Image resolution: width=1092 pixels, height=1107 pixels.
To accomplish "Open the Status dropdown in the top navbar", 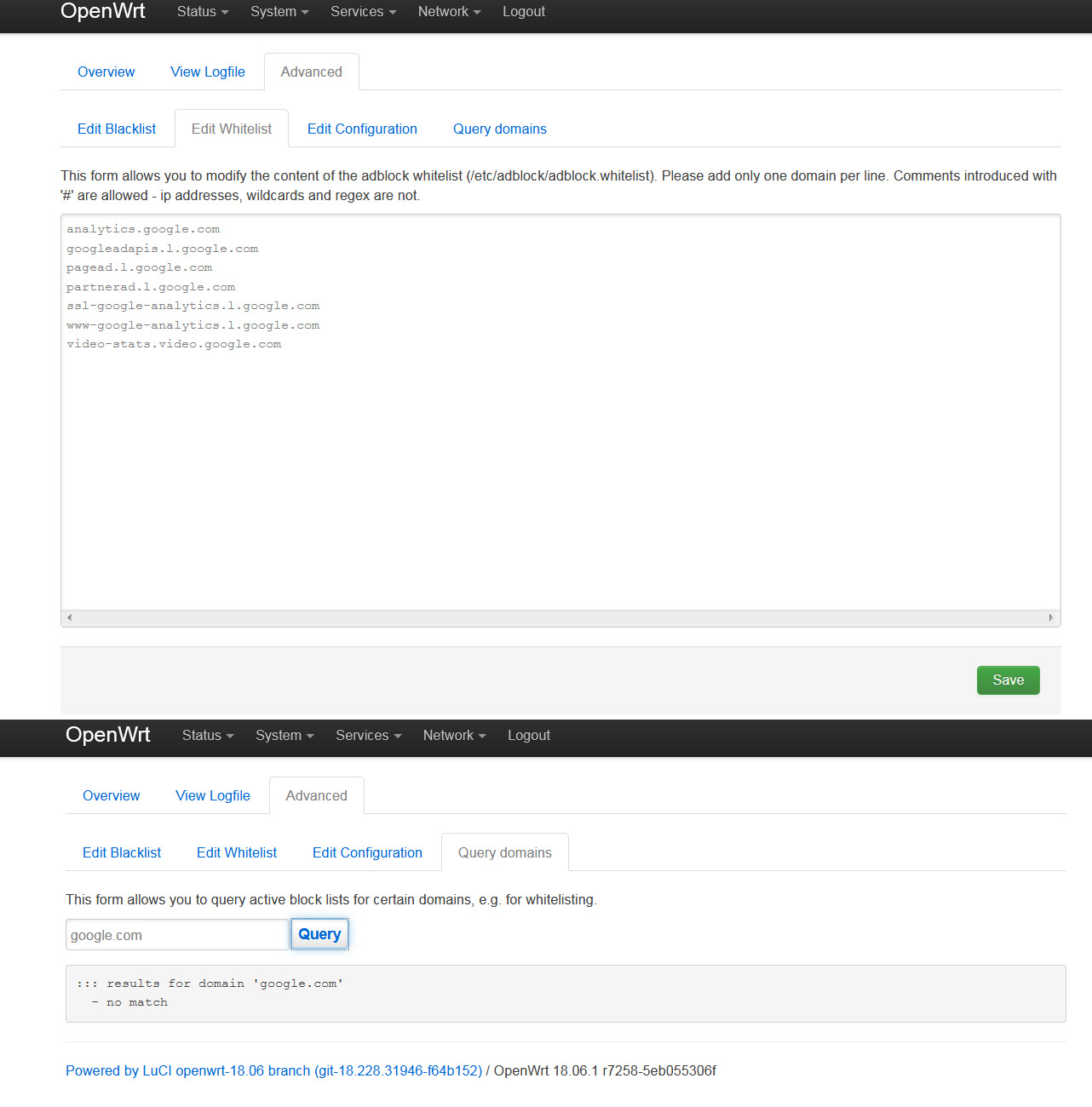I will 203,12.
